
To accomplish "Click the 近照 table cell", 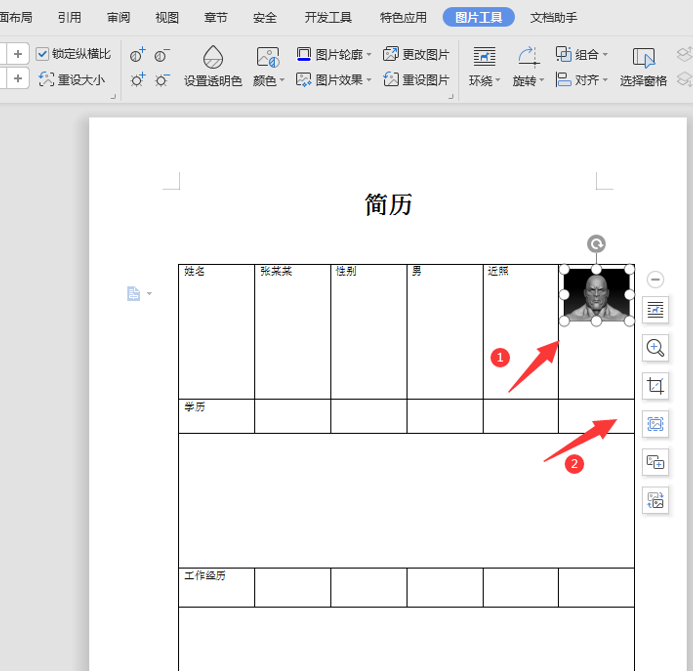I will (x=521, y=332).
